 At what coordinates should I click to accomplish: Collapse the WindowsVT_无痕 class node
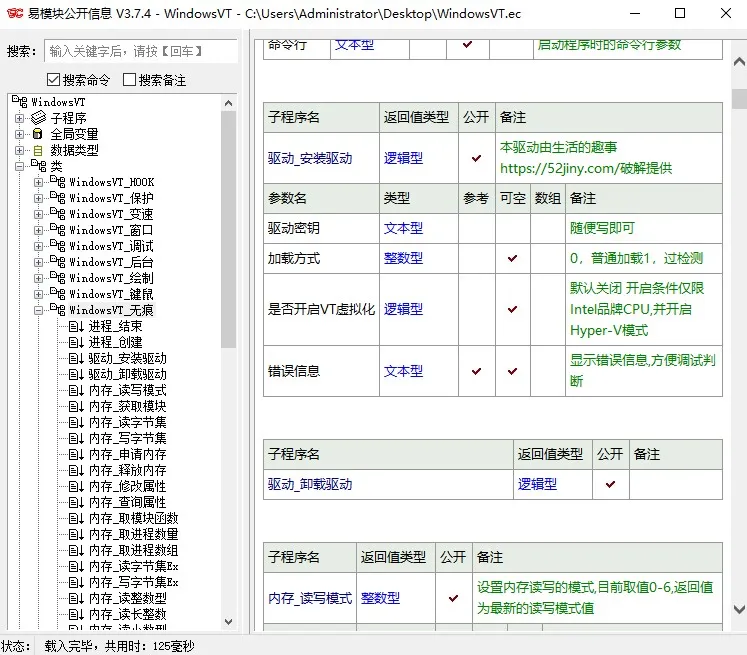(x=38, y=310)
